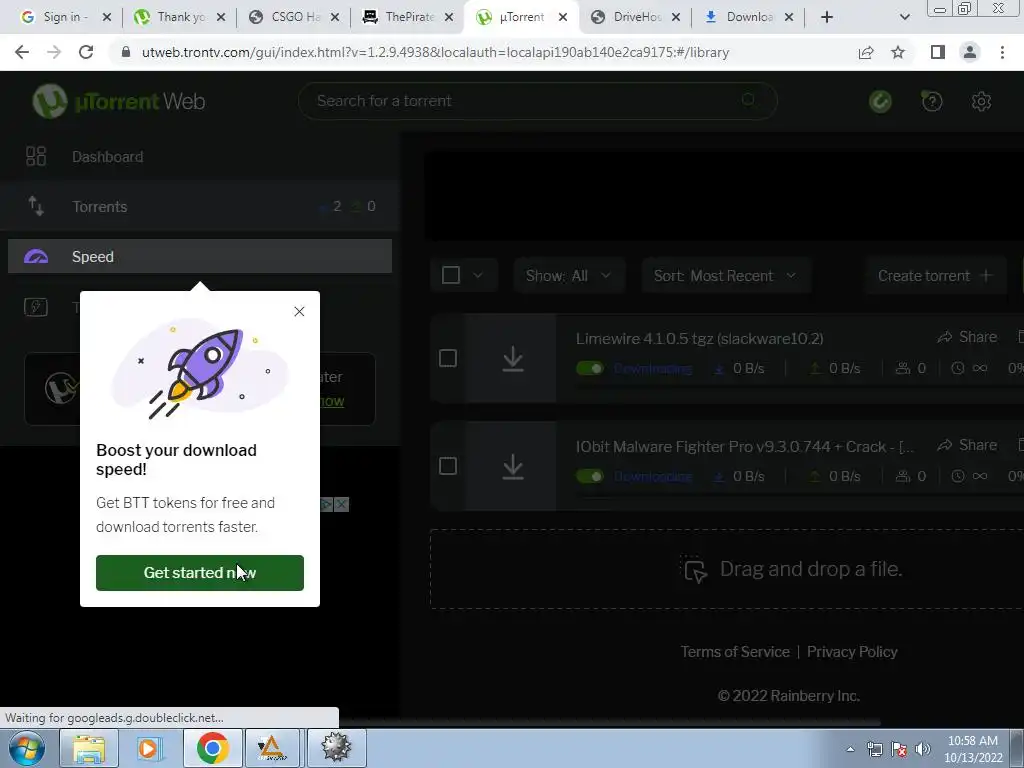This screenshot has height=768, width=1024.
Task: Focus the Search for a torrent field
Action: coord(537,101)
